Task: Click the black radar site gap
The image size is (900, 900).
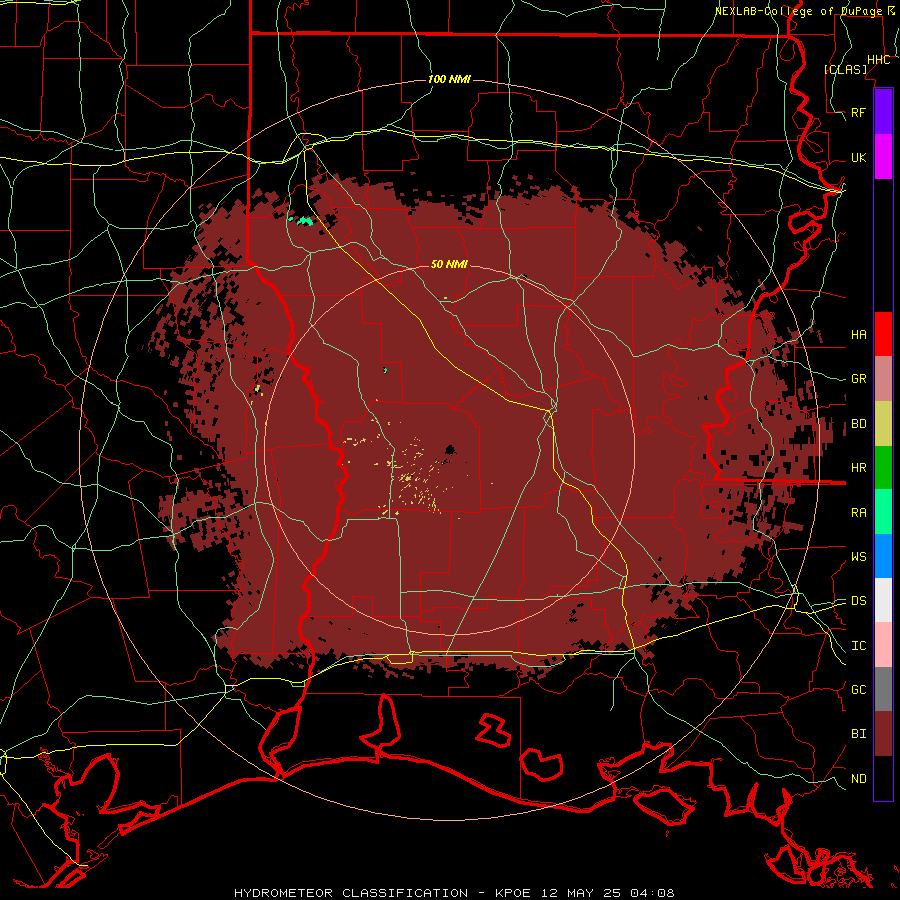Action: coord(451,449)
